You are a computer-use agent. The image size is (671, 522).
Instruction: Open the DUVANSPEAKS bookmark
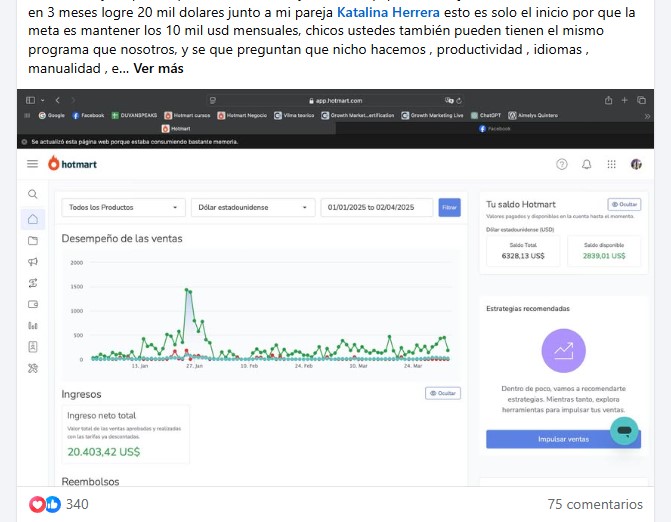134,115
